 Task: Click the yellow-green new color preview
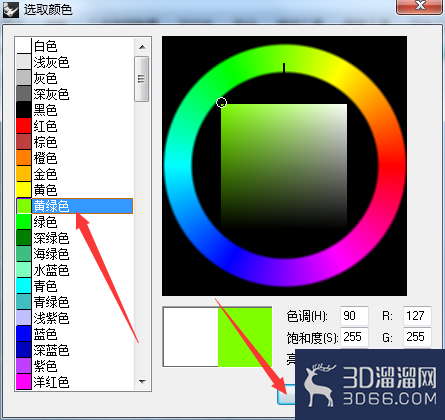click(245, 337)
